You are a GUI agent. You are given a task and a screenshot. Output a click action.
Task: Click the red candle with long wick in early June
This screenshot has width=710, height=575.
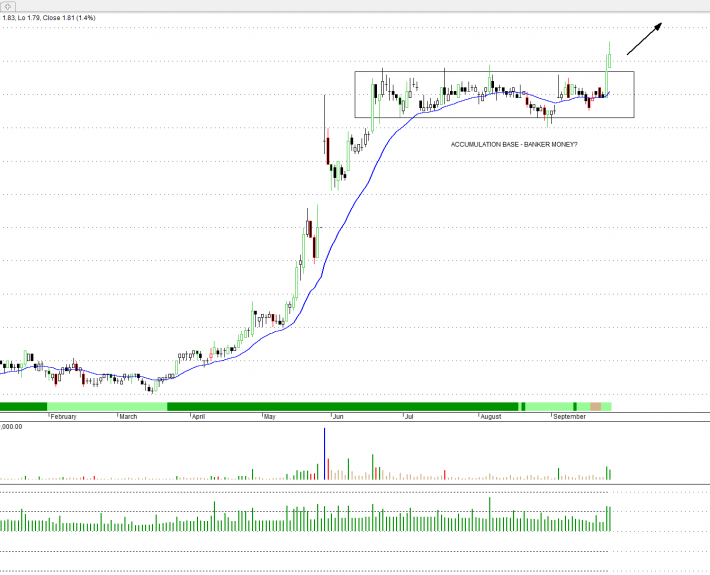point(325,150)
